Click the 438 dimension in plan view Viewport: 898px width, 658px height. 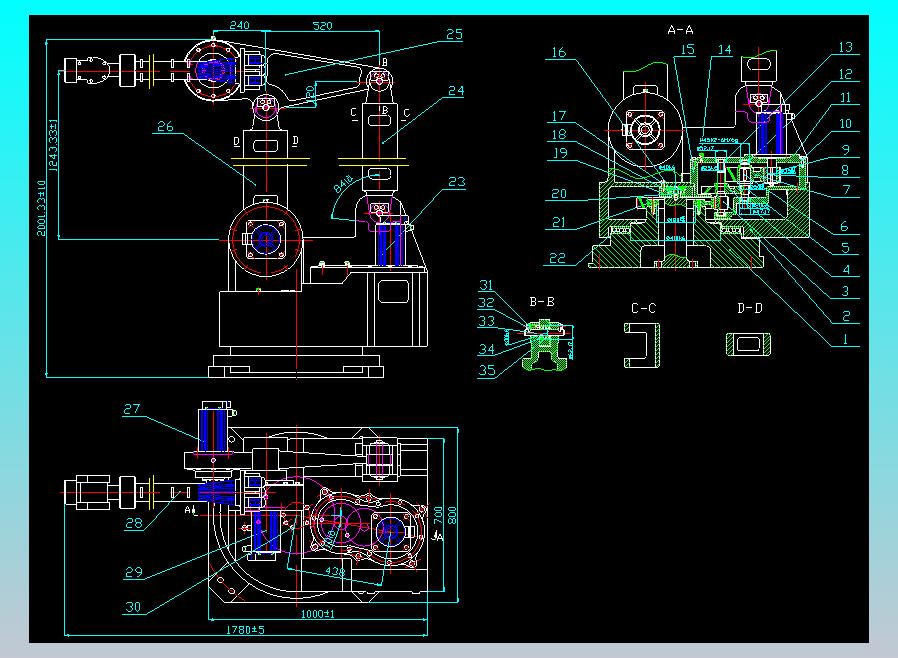[x=335, y=571]
